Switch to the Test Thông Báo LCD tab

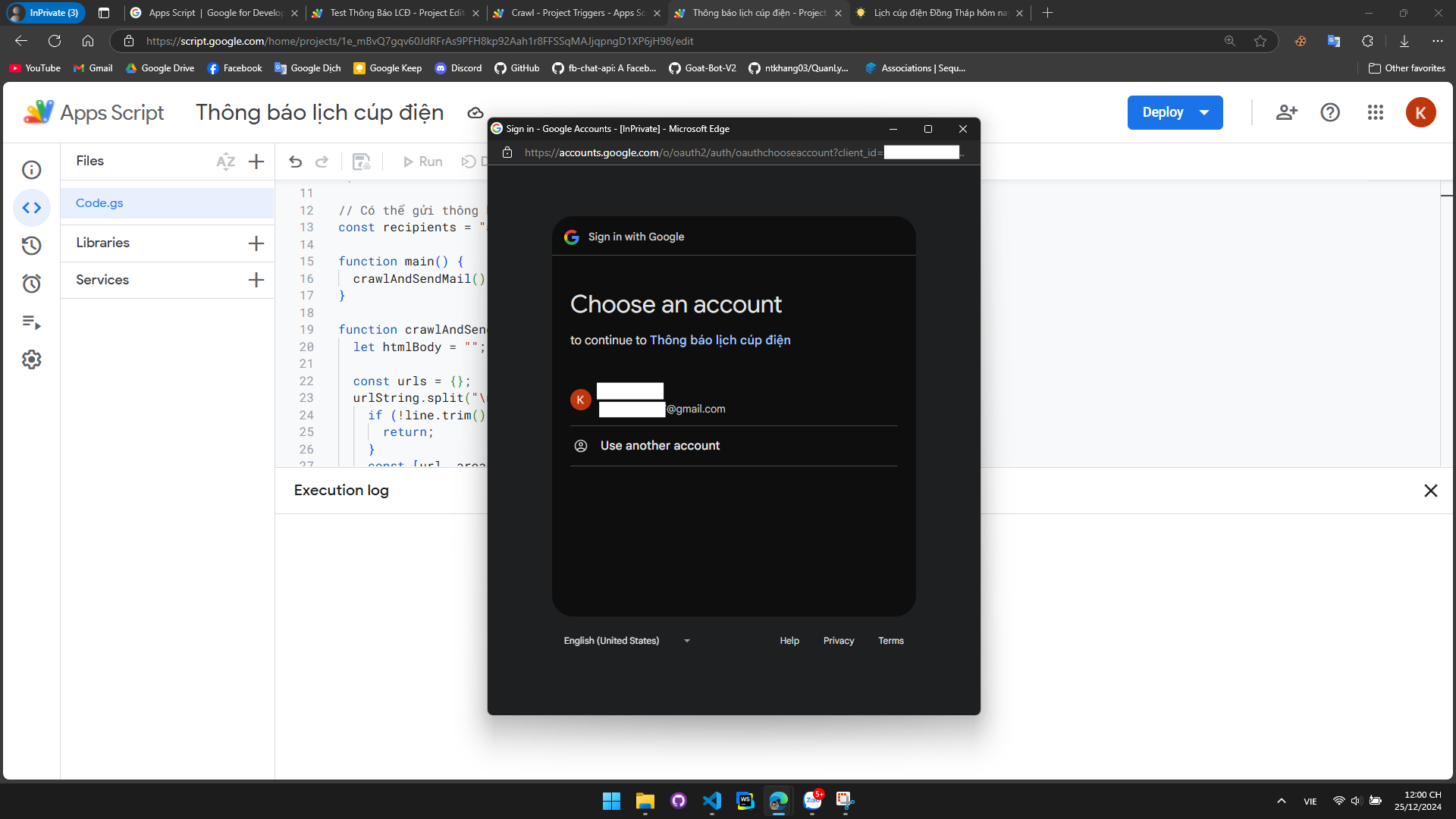[x=395, y=13]
